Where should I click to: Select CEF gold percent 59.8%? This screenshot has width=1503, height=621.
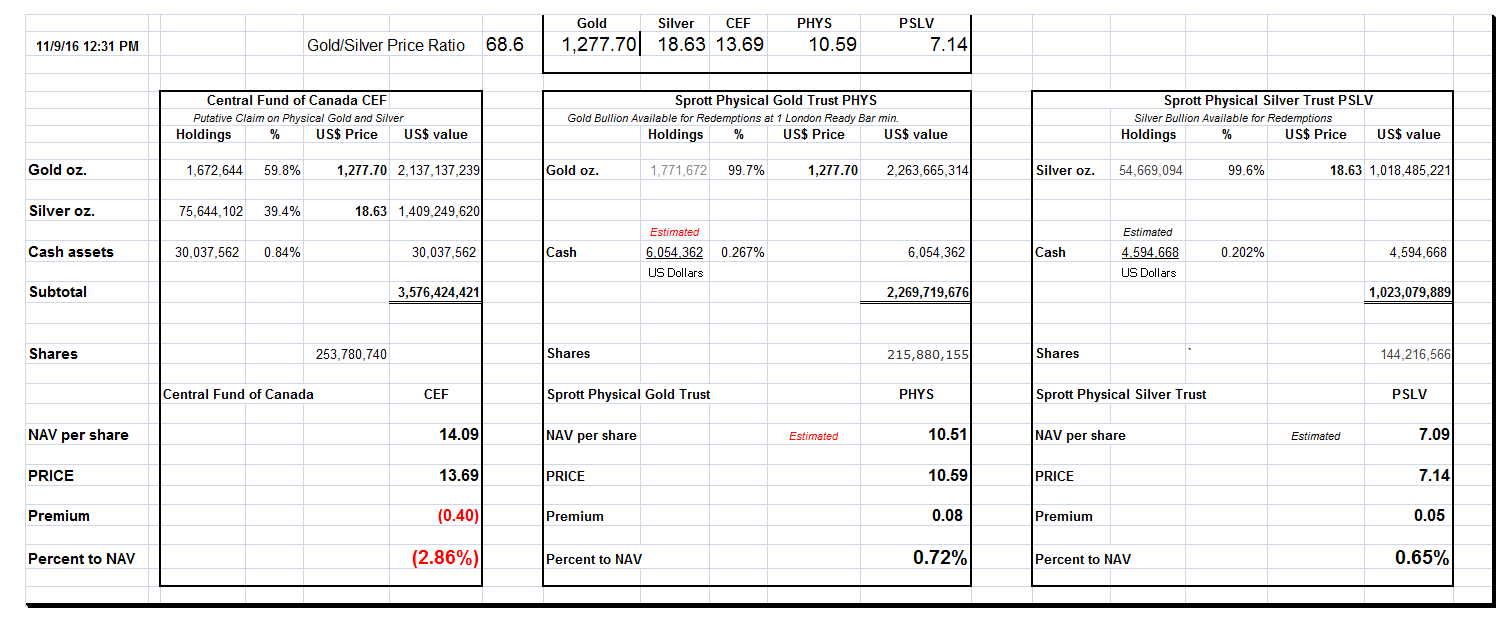click(x=282, y=171)
